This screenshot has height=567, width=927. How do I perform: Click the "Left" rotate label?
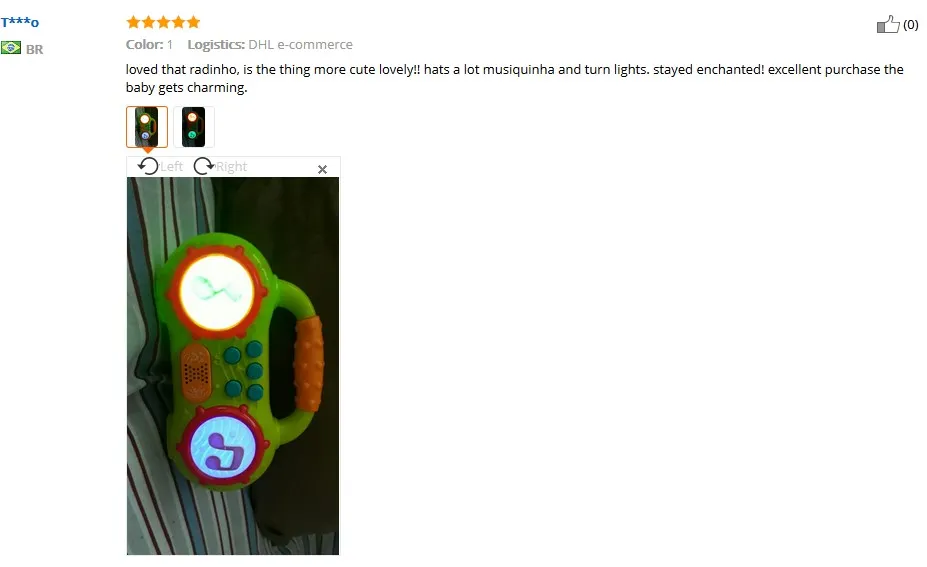[x=171, y=167]
